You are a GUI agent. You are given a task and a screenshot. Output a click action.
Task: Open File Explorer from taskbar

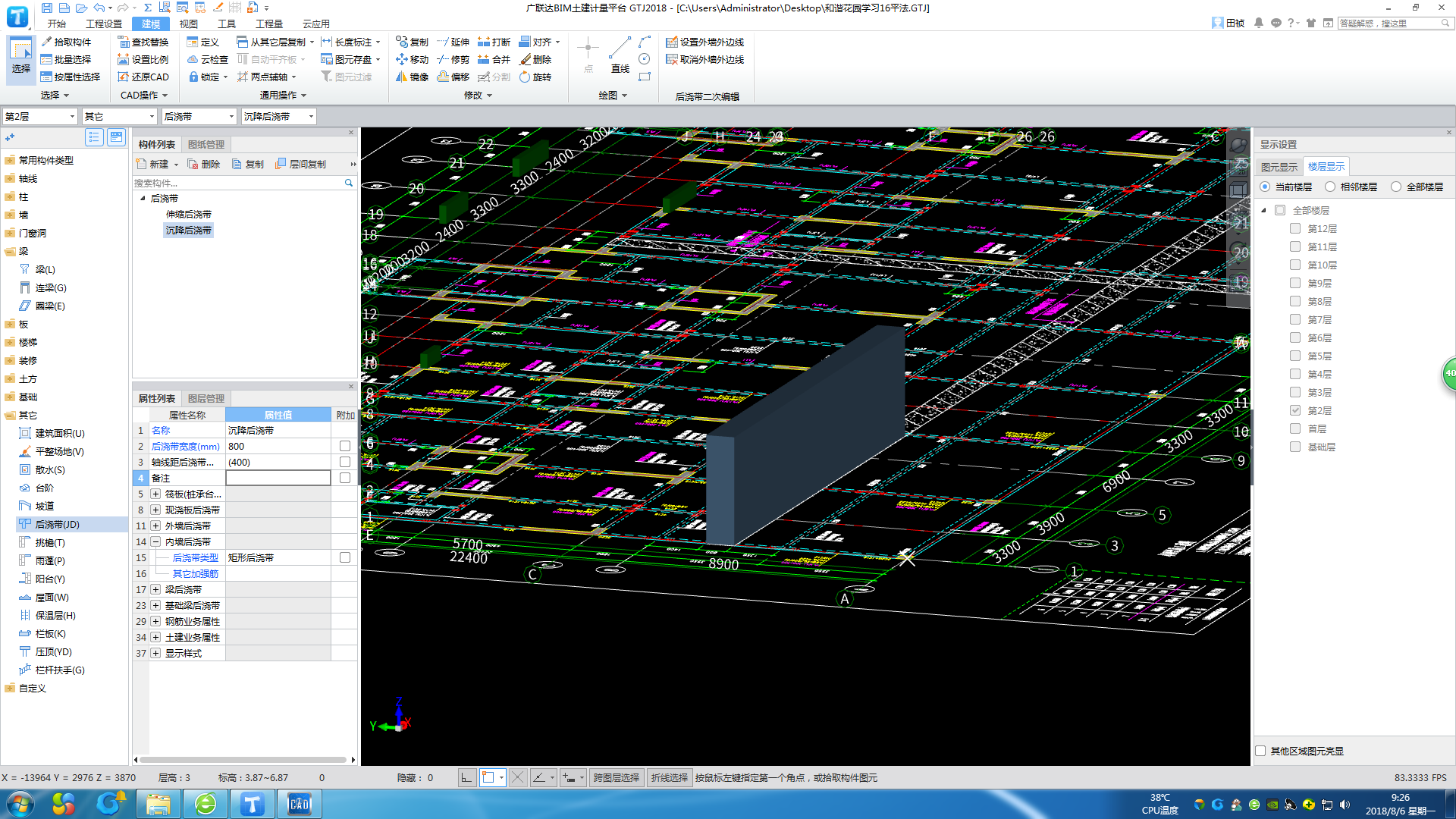pos(158,804)
